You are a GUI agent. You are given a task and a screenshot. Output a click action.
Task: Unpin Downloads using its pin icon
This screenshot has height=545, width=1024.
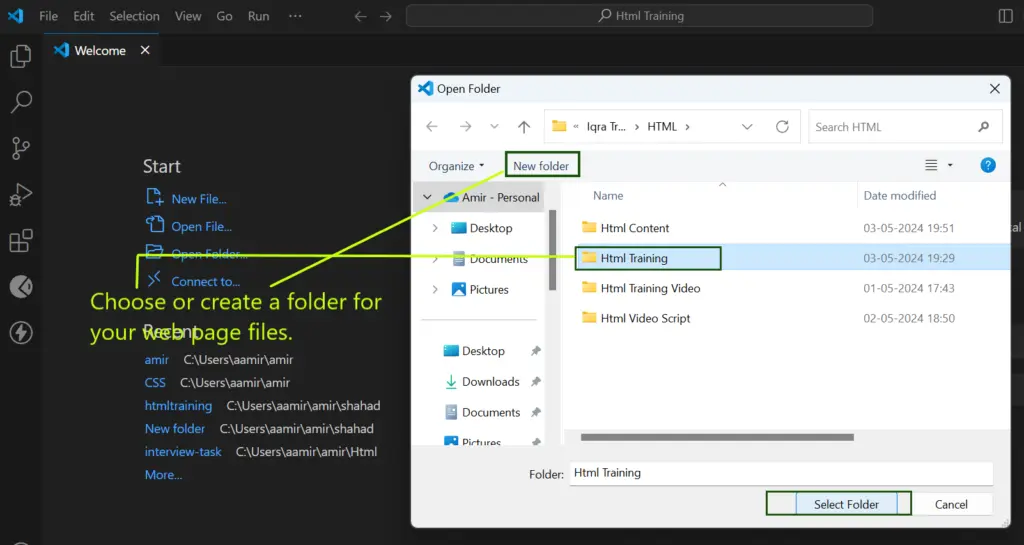click(536, 382)
